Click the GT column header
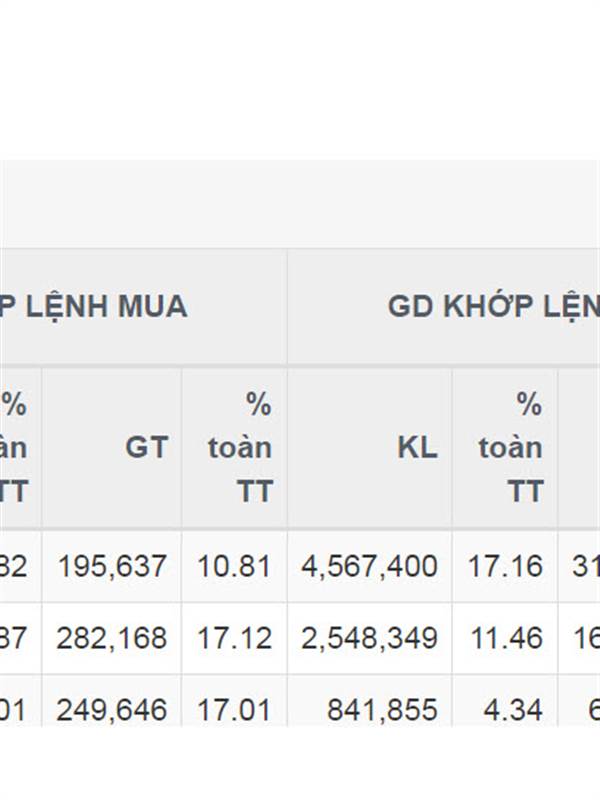This screenshot has height=800, width=600. [x=147, y=447]
